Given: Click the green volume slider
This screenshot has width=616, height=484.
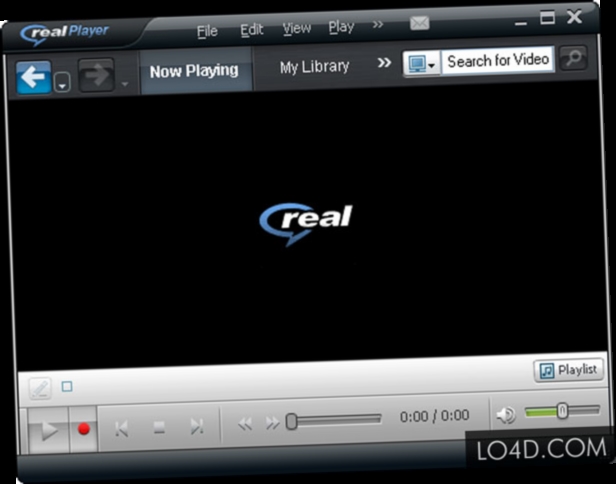Looking at the screenshot, I should 563,411.
